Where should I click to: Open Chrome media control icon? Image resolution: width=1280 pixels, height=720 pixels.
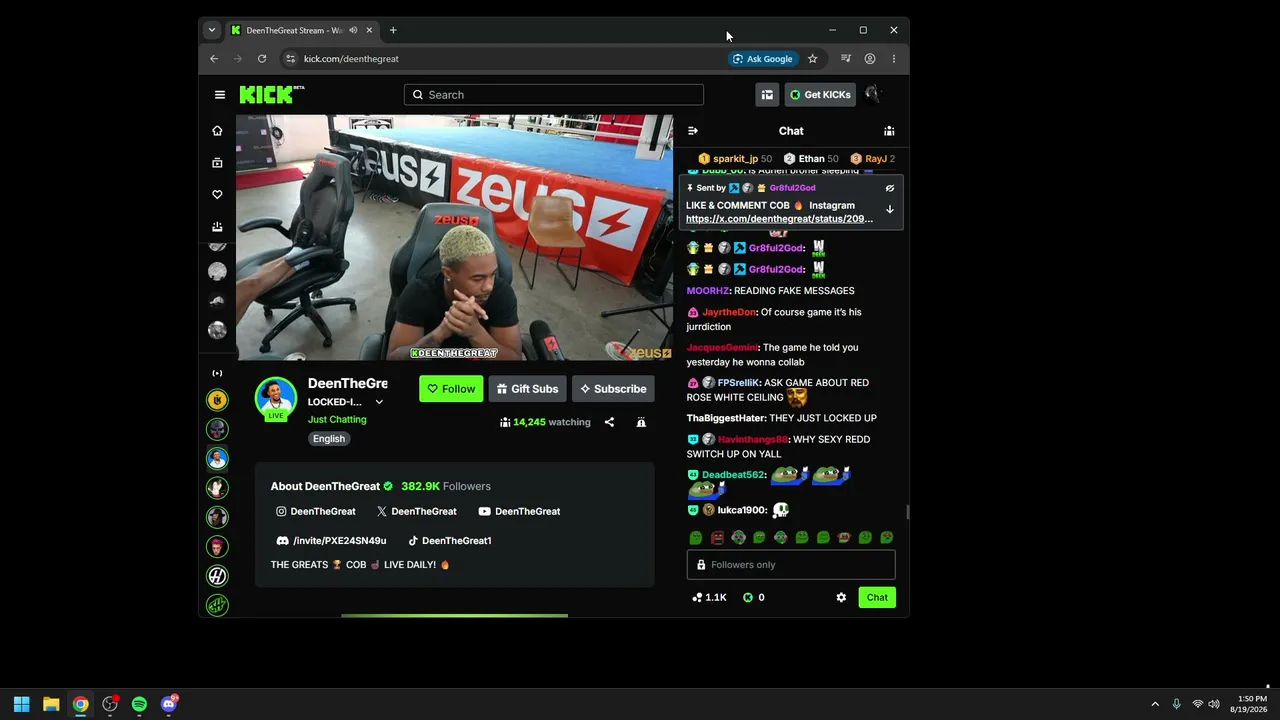846,59
